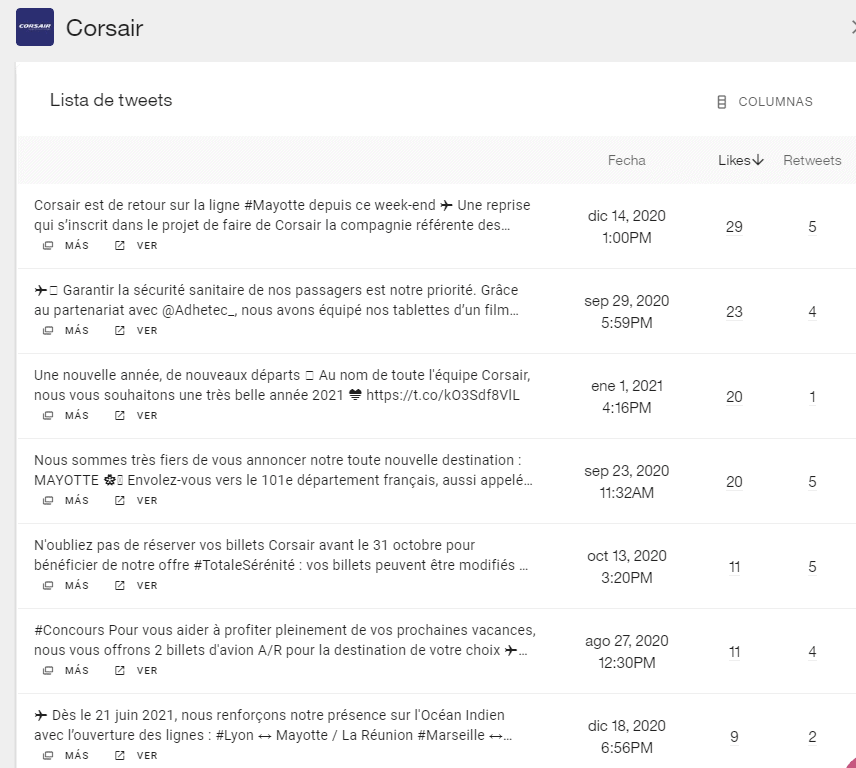Click the likes value 9
856x768 pixels.
click(x=734, y=737)
